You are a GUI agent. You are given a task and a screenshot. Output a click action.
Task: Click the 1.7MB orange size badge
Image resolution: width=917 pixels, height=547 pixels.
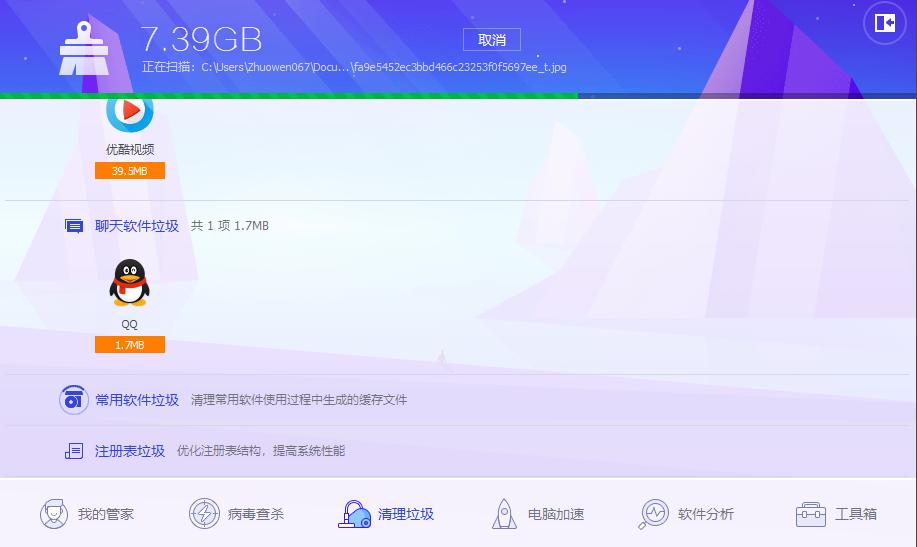point(130,345)
